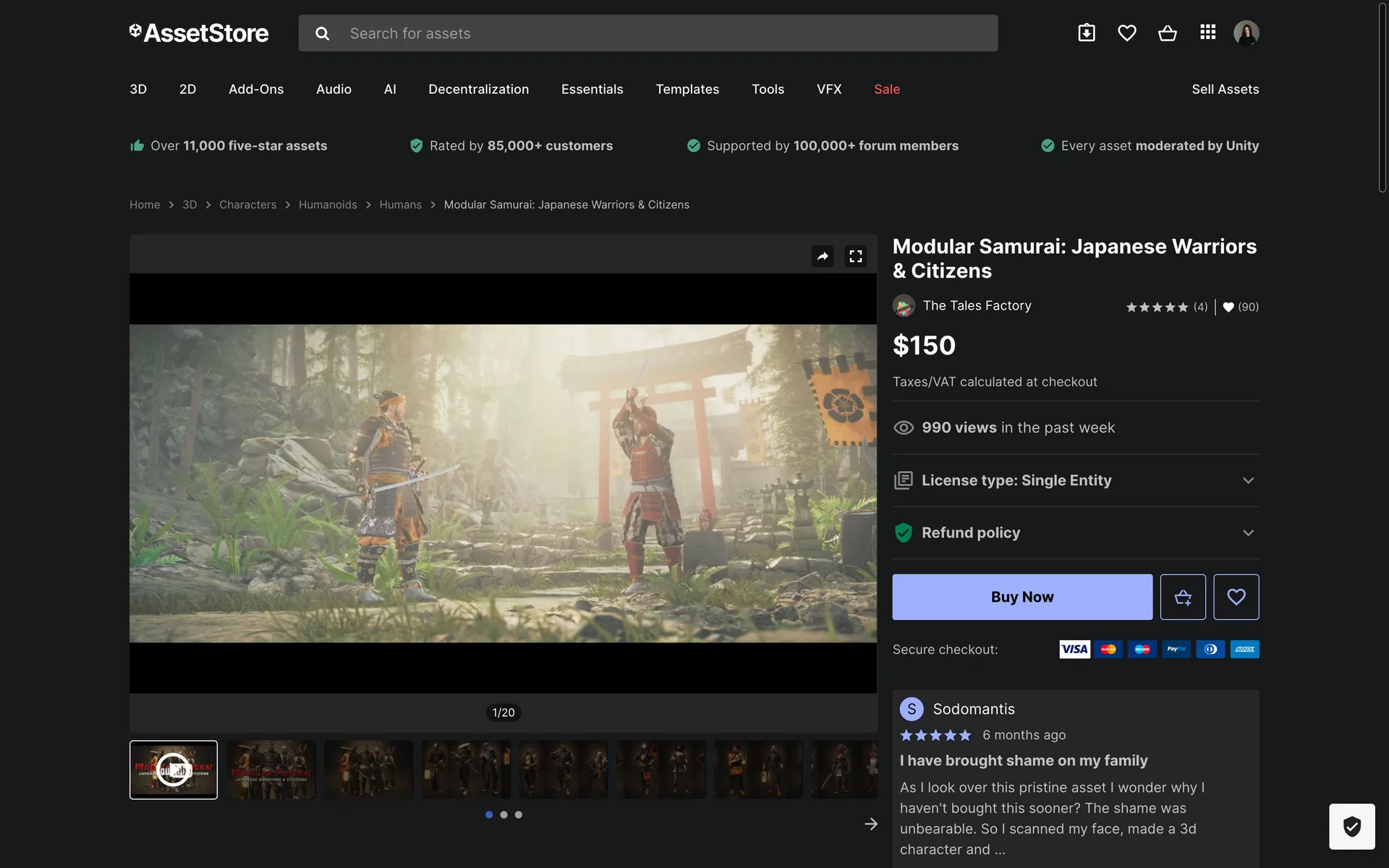Screen dimensions: 1389x868
Task: Add asset to cart with basket button
Action: (1183, 597)
